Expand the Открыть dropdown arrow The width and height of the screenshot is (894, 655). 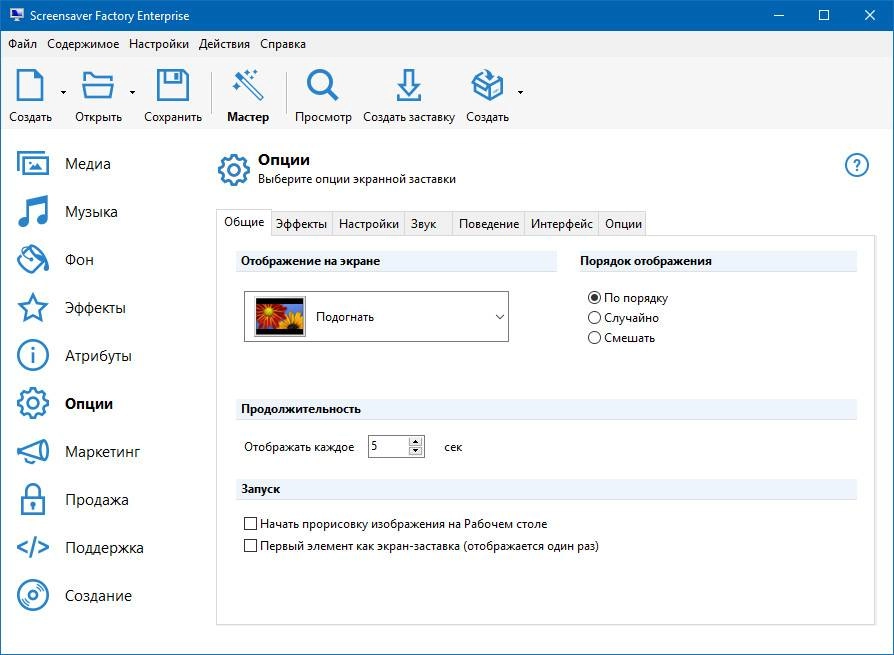click(x=132, y=92)
